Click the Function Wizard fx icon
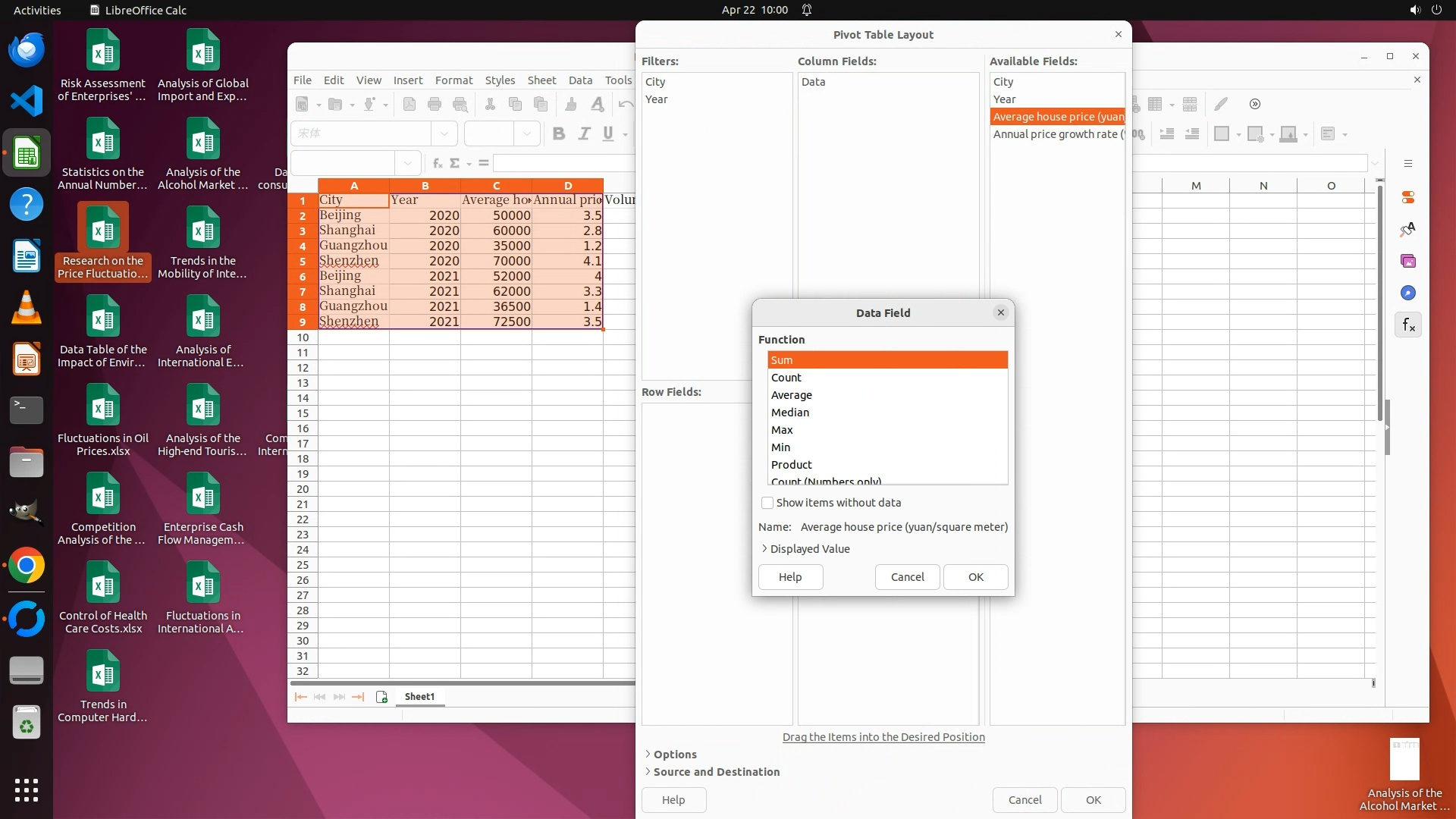 pos(438,163)
